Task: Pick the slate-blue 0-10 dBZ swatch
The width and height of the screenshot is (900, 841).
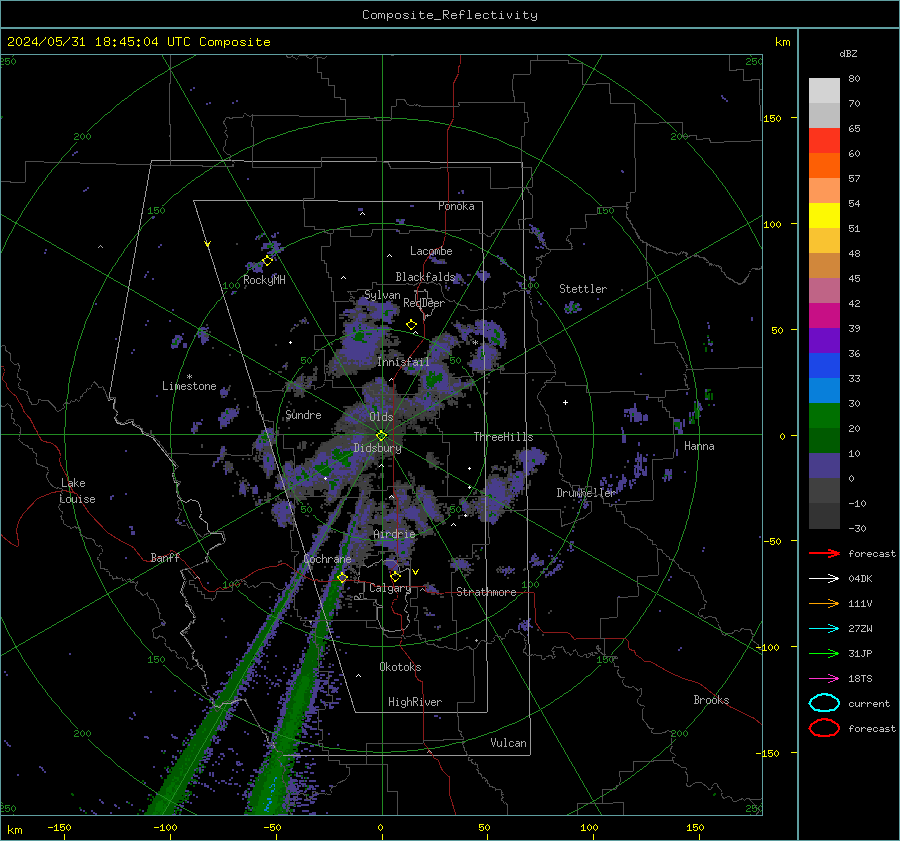Action: pyautogui.click(x=824, y=465)
